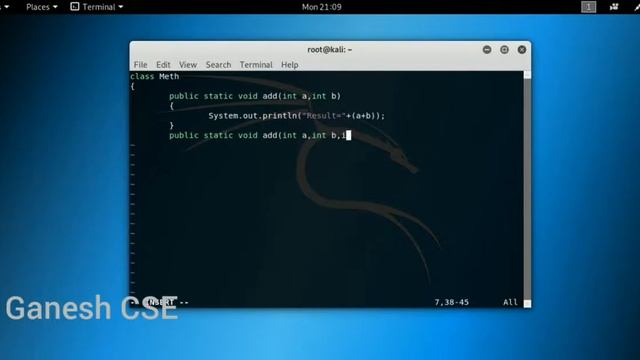Viewport: 640px width, 360px height.
Task: Open the File menu in terminal
Action: [140, 64]
